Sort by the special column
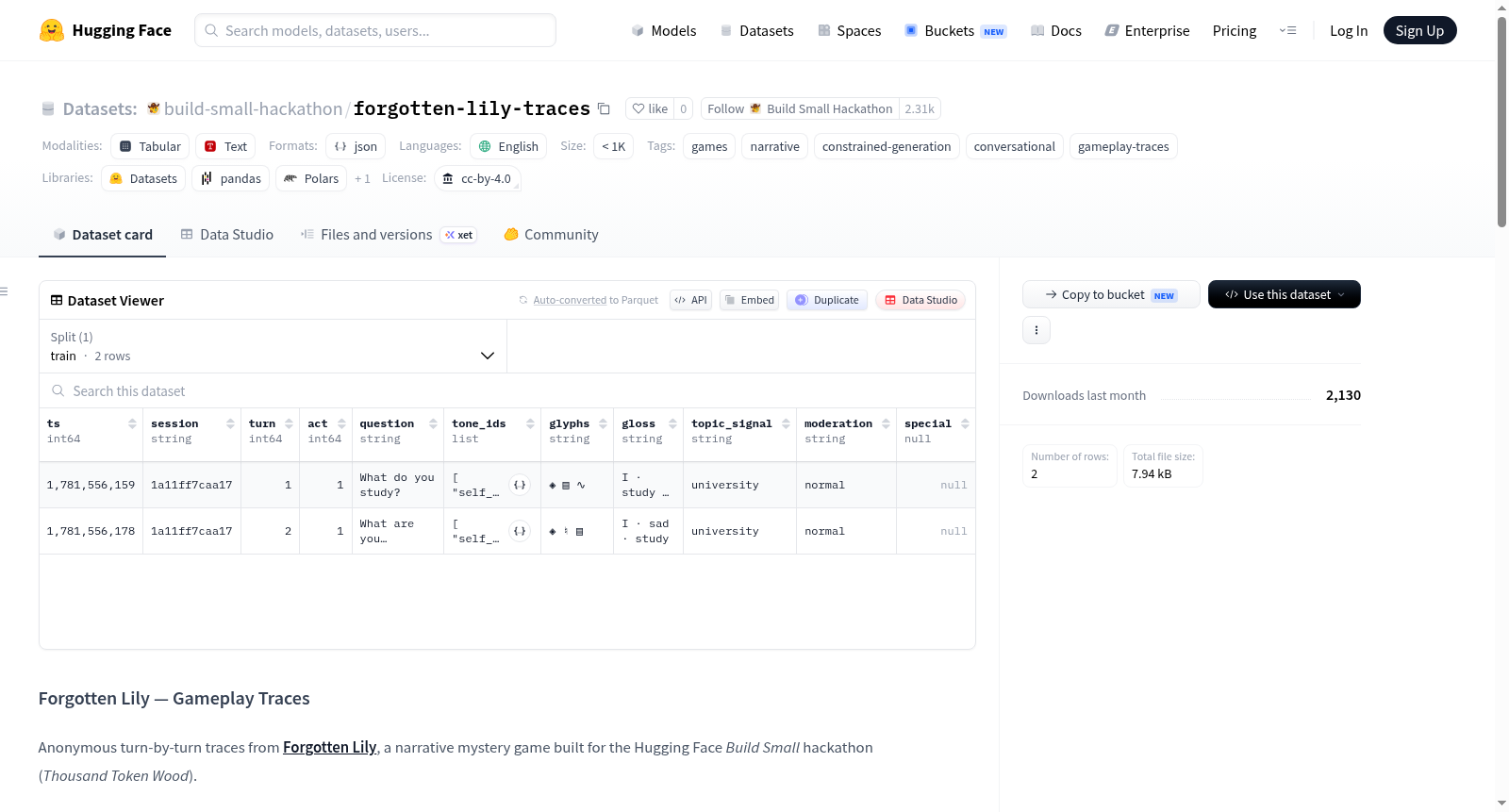 965,424
